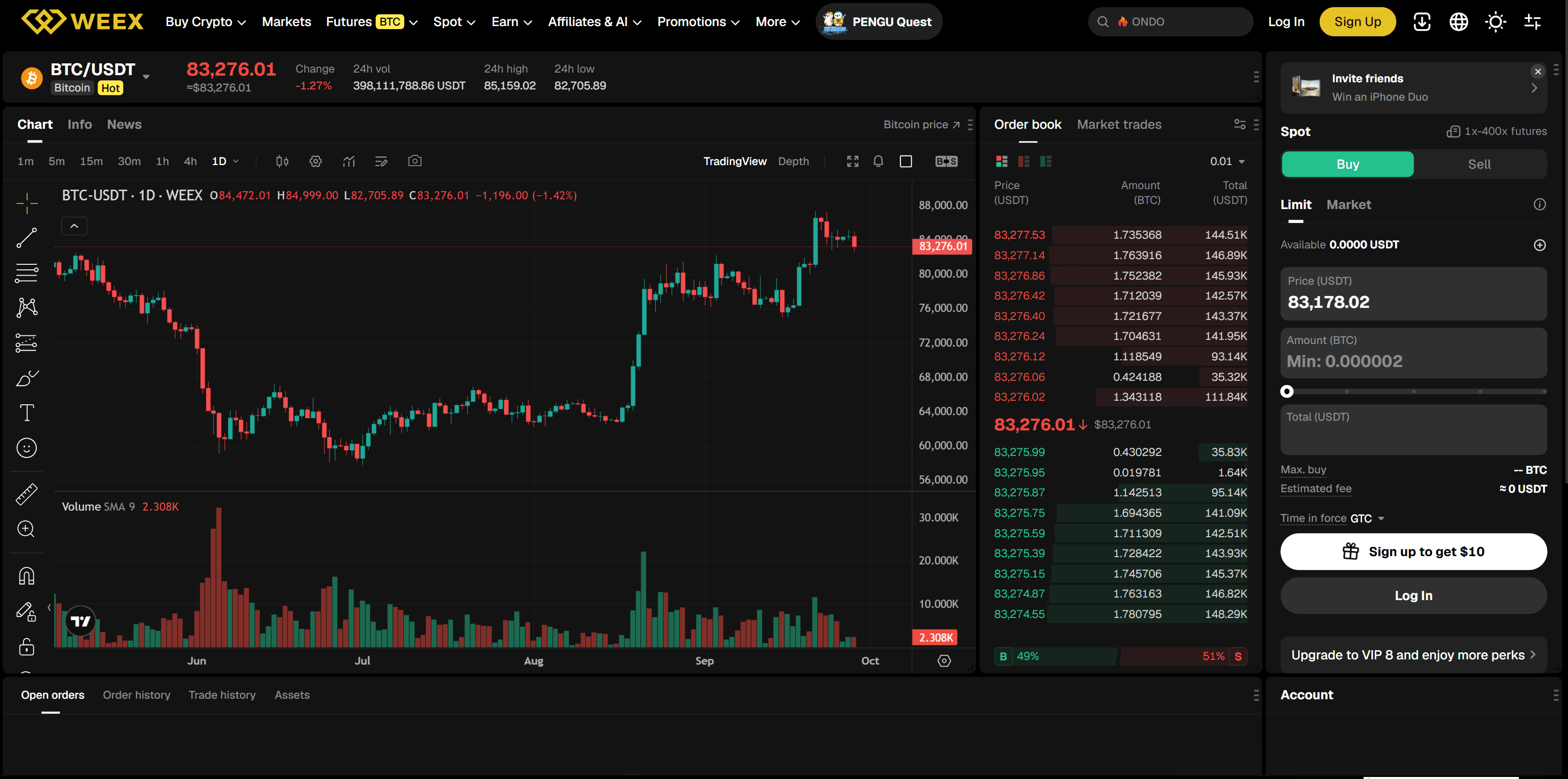Select the ruler measure tool
The height and width of the screenshot is (779, 1568).
pyautogui.click(x=27, y=494)
